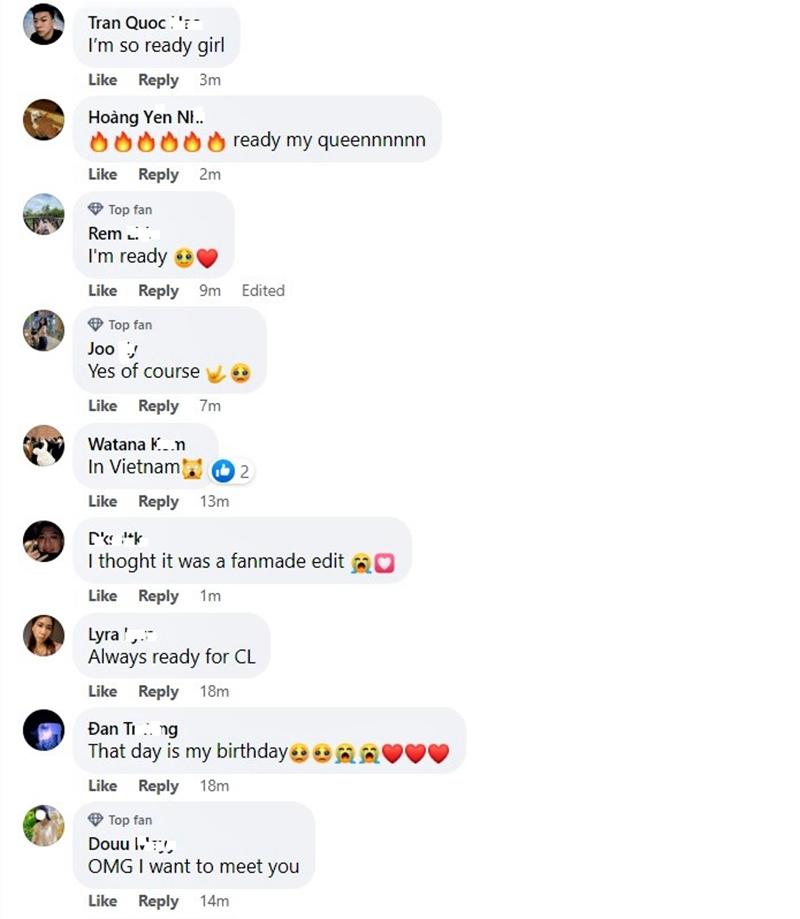
Task: Click Tran Quoc's profile avatar
Action: click(x=44, y=25)
